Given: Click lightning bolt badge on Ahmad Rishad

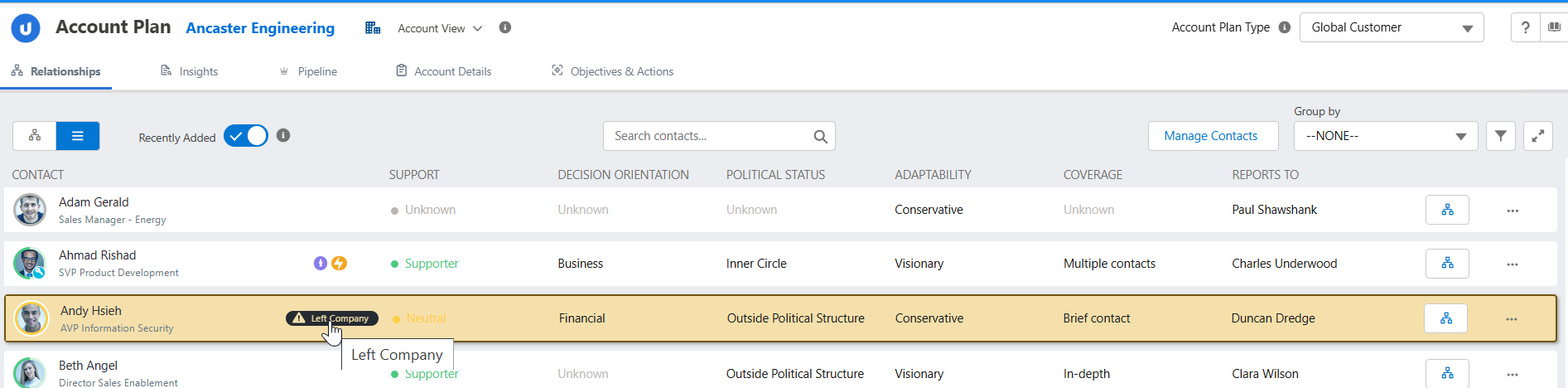Looking at the screenshot, I should coord(340,263).
